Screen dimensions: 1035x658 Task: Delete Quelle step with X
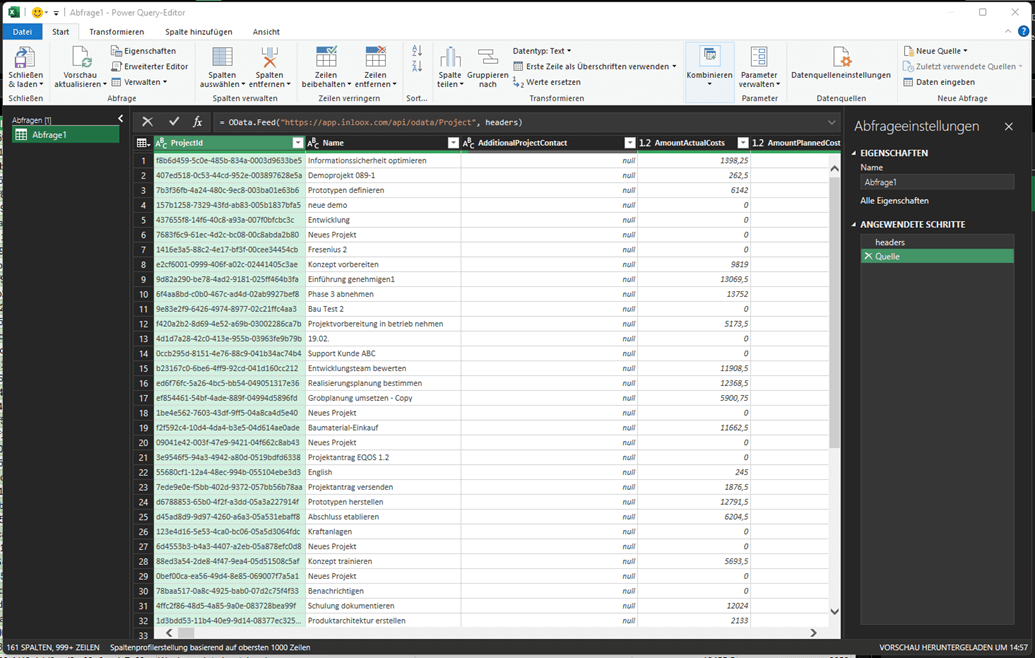click(869, 256)
